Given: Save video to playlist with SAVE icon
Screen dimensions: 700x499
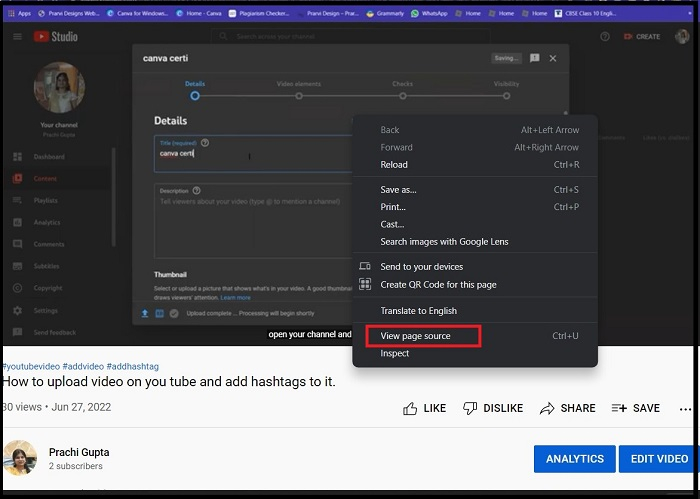Looking at the screenshot, I should pyautogui.click(x=620, y=408).
